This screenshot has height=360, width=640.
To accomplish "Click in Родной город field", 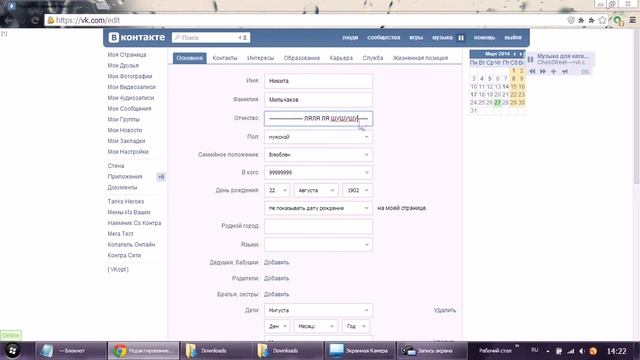I will 318,226.
